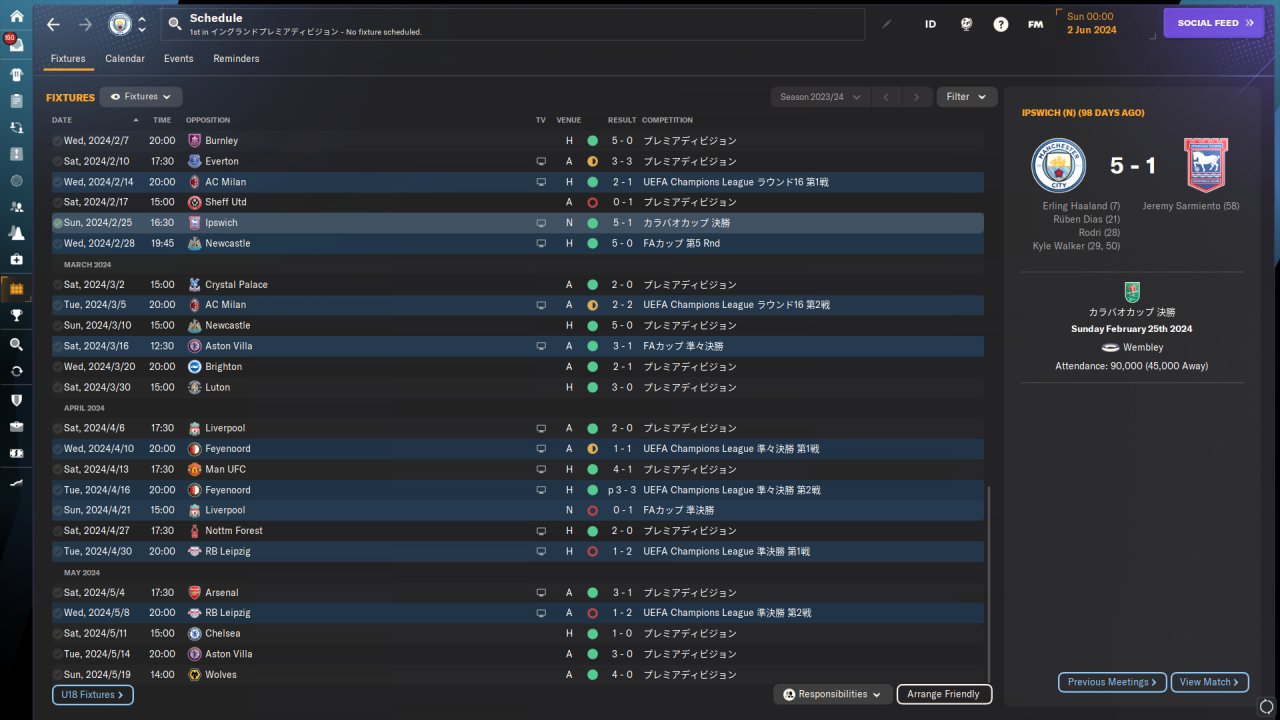Click the Manchester City badge in top bar
The image size is (1280, 720).
coord(120,24)
